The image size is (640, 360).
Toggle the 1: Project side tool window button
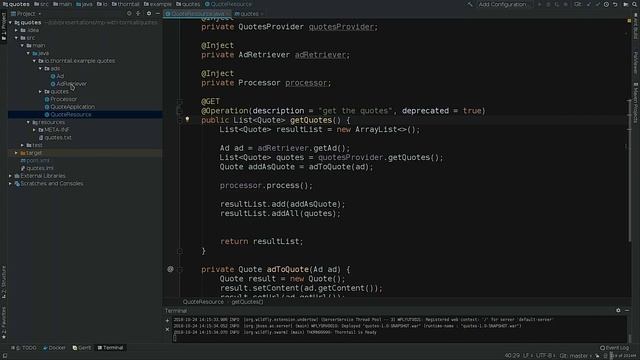4,27
